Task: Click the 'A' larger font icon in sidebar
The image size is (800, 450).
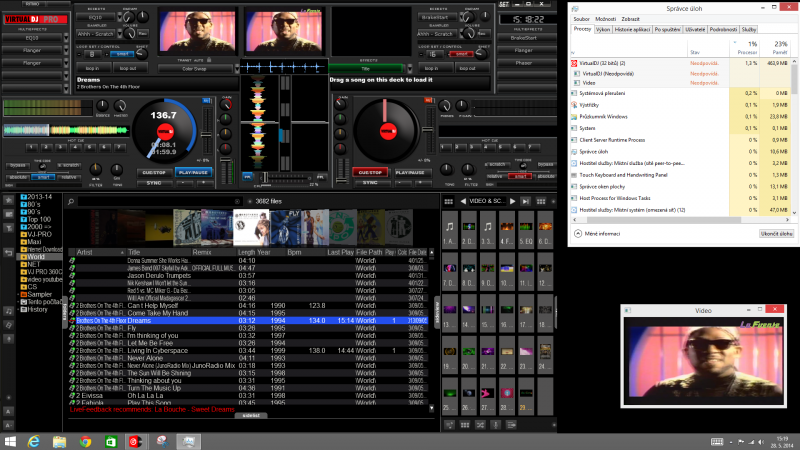Action: pyautogui.click(x=9, y=411)
